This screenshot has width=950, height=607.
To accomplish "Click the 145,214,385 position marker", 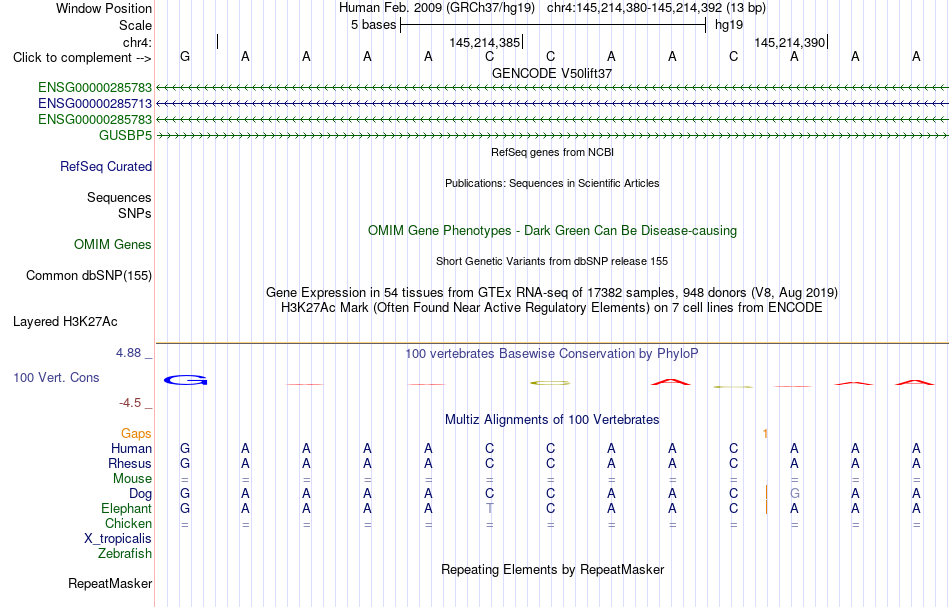I will [x=485, y=42].
